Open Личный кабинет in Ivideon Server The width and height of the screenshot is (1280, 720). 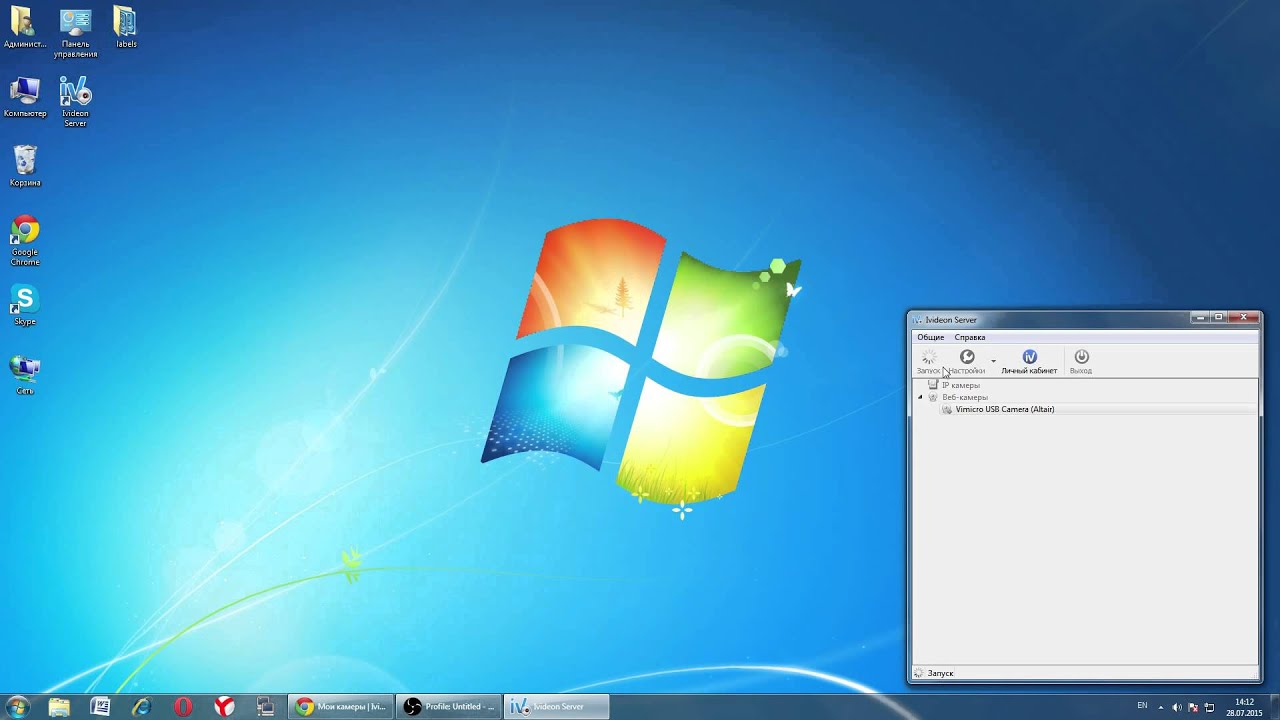click(x=1029, y=361)
